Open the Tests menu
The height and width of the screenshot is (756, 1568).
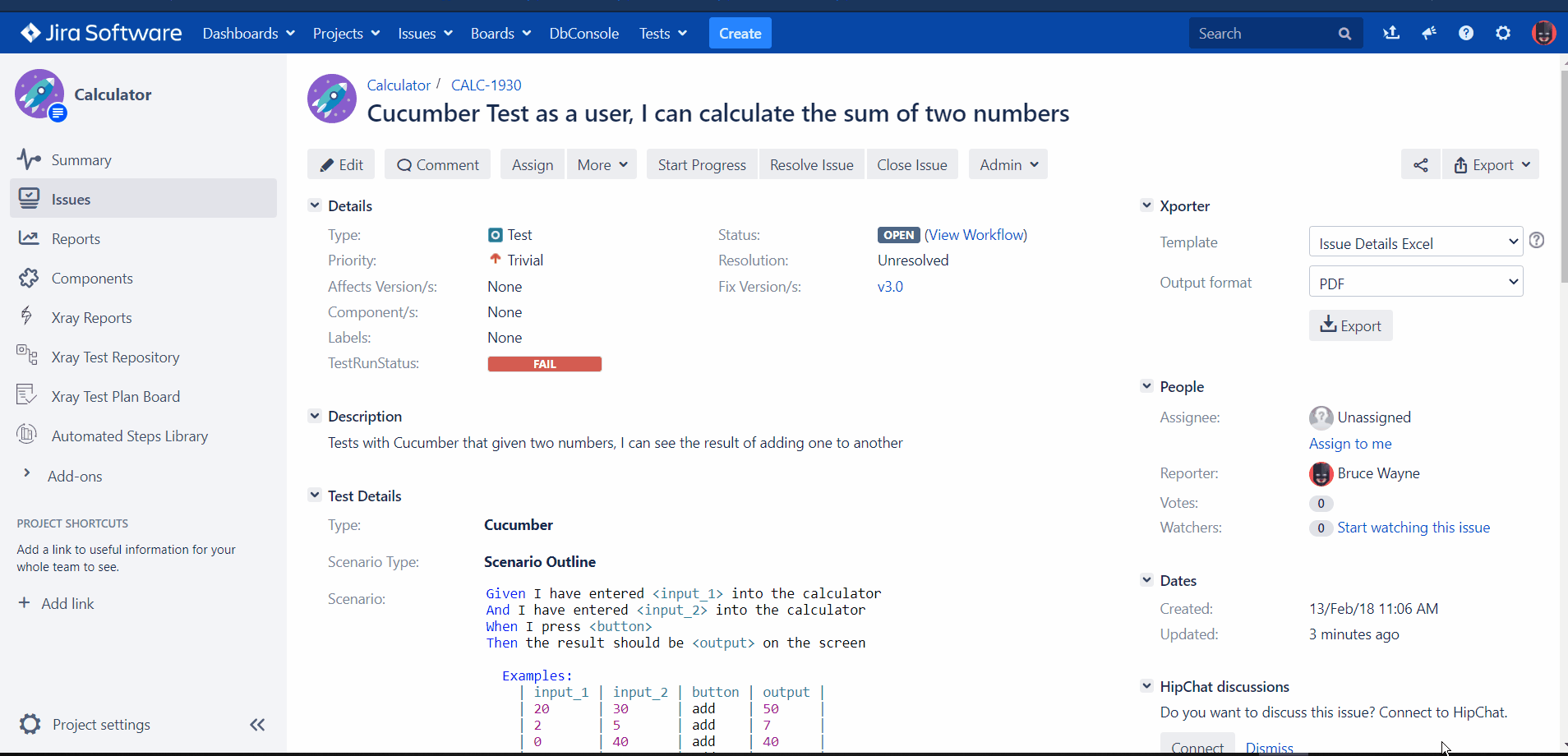pyautogui.click(x=662, y=34)
